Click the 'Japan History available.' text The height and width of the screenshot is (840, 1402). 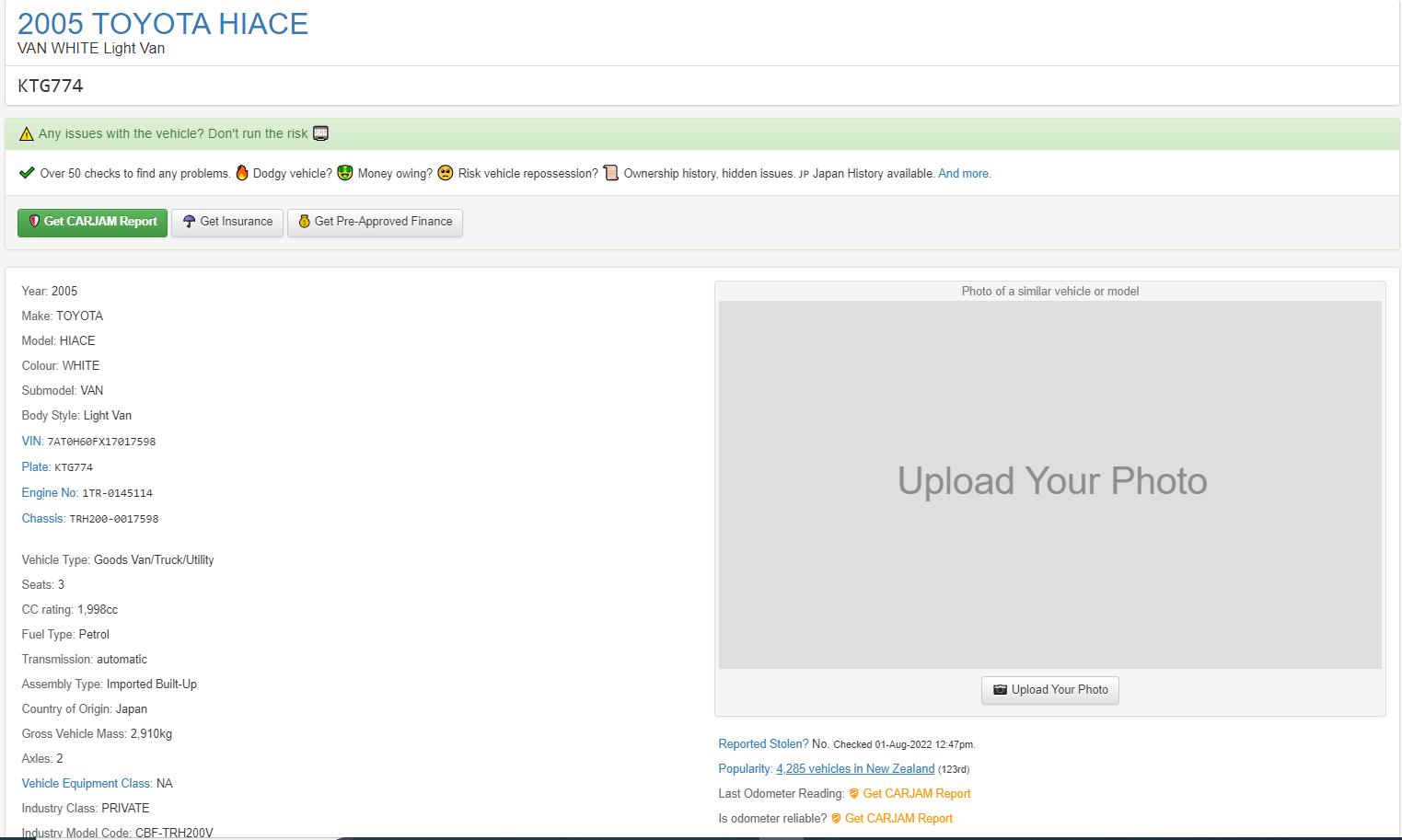click(874, 174)
